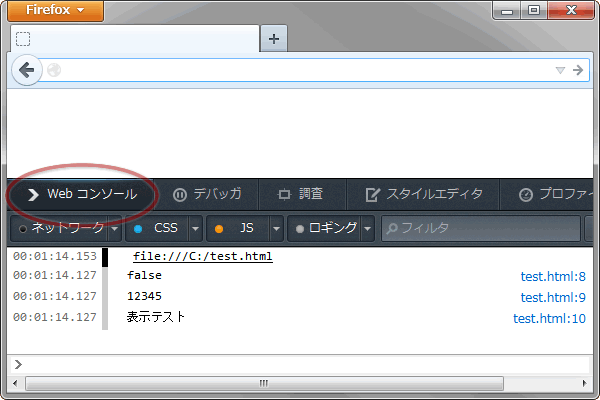Open source link test.html:8
Viewport: 600px width, 400px height.
tap(553, 276)
